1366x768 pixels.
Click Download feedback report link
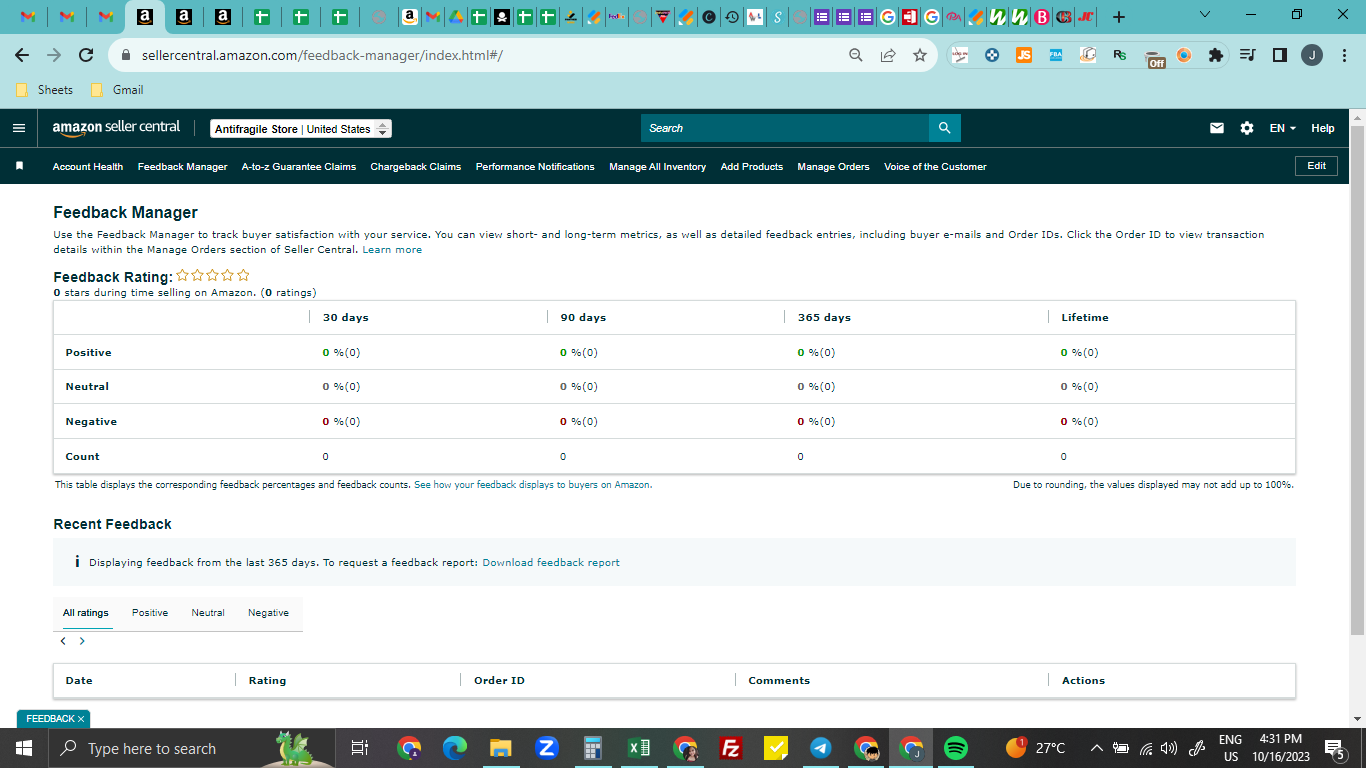(551, 563)
